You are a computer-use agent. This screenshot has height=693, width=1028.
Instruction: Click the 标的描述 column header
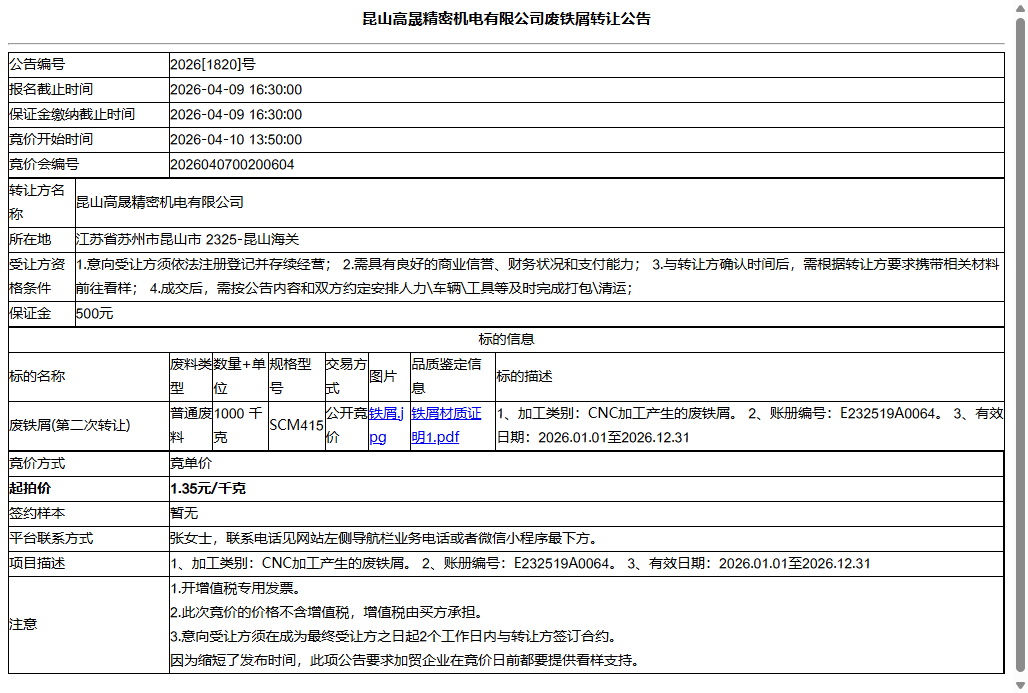pyautogui.click(x=749, y=376)
